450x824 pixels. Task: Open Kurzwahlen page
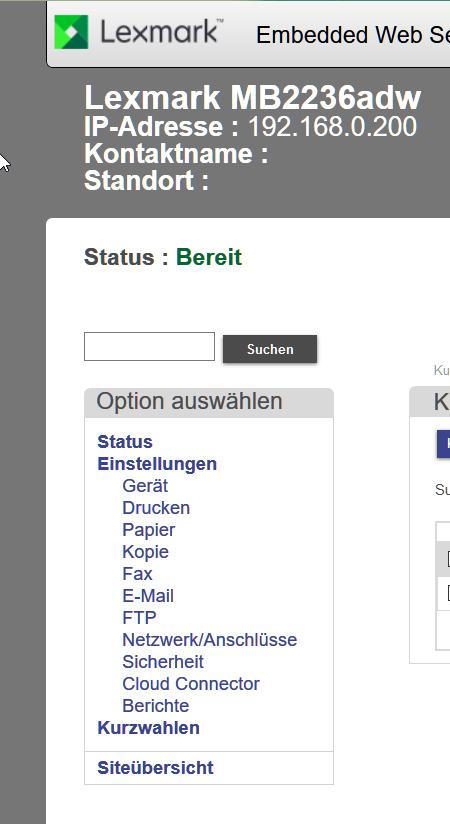[149, 728]
